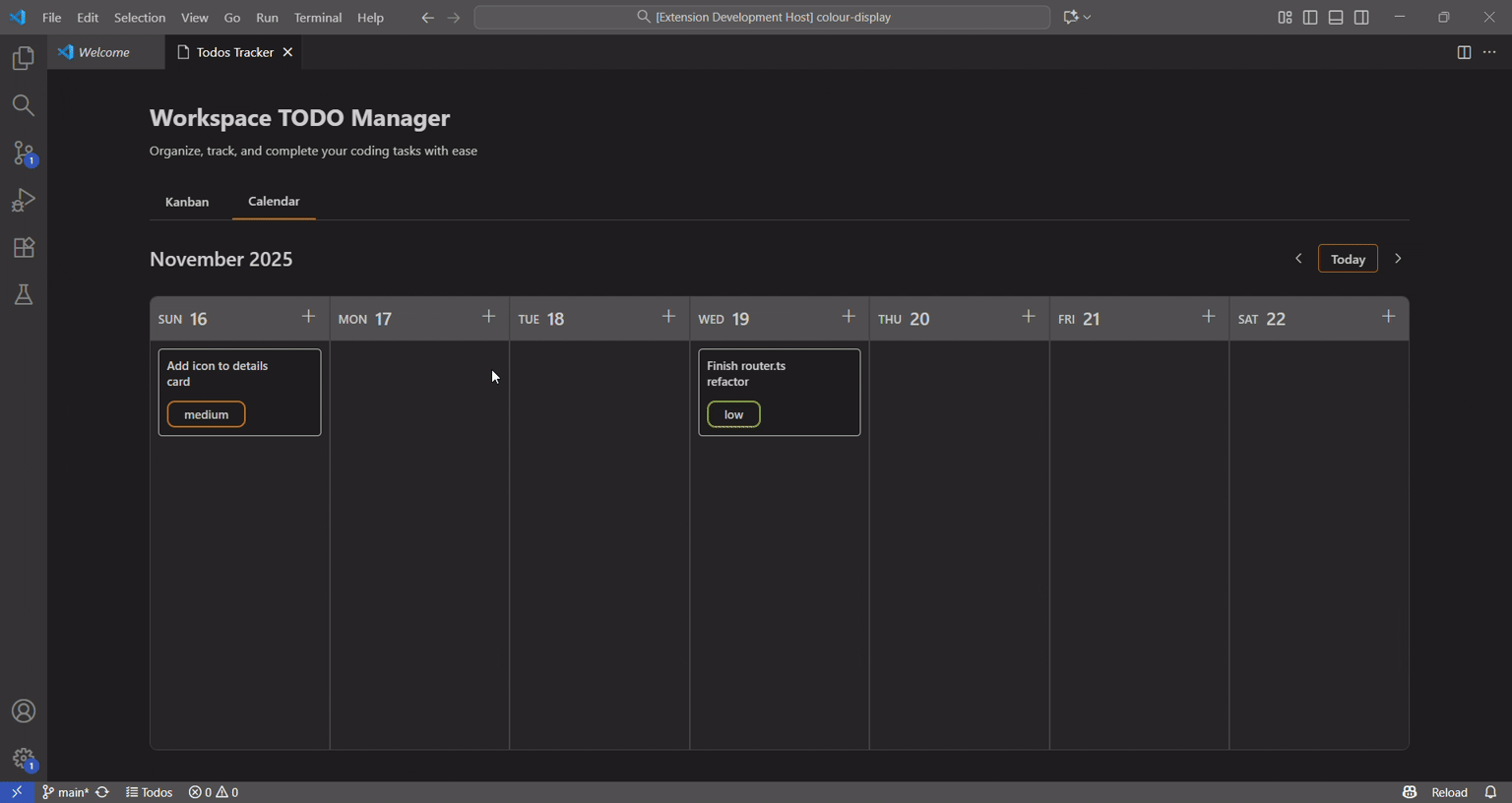The image size is (1512, 803).
Task: Sync changes on the main branch
Action: pos(100,792)
